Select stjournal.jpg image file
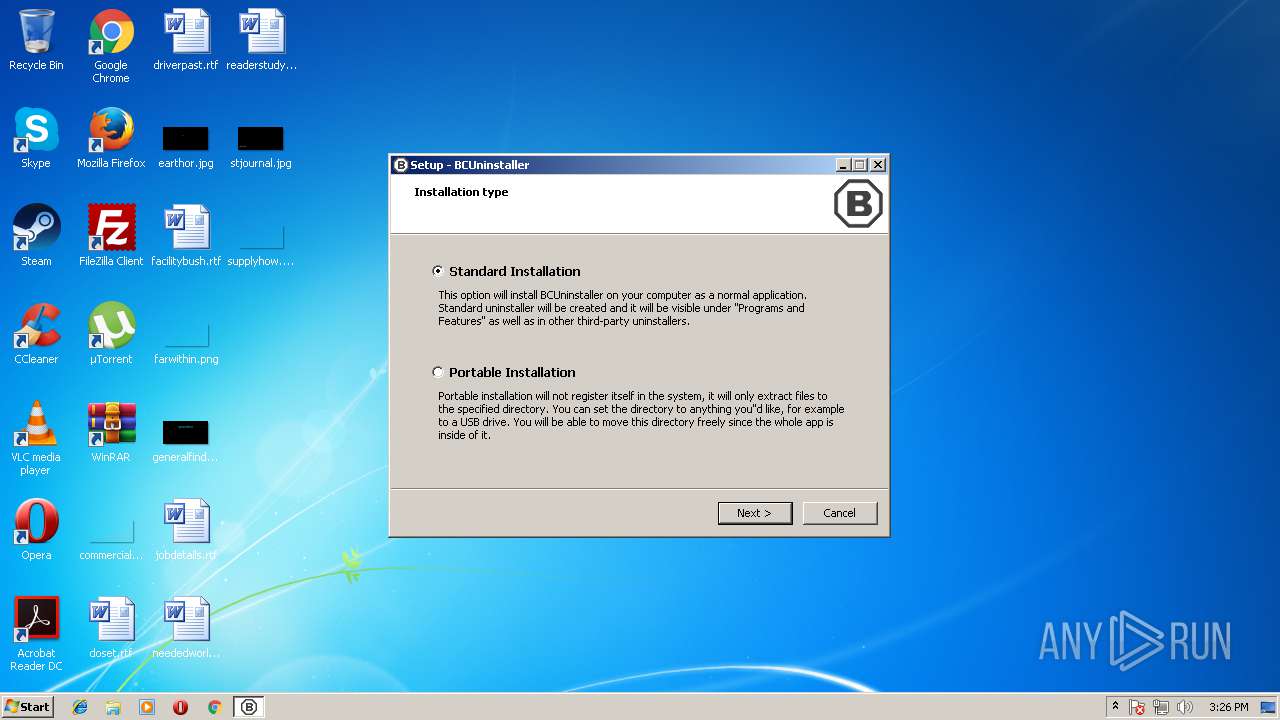 point(261,146)
